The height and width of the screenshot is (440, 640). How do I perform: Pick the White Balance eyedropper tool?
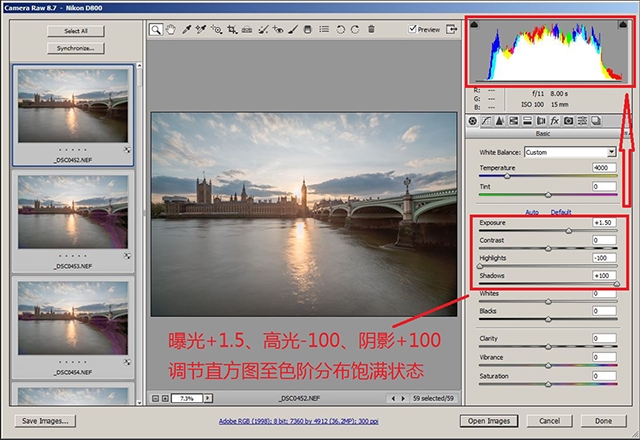click(186, 30)
